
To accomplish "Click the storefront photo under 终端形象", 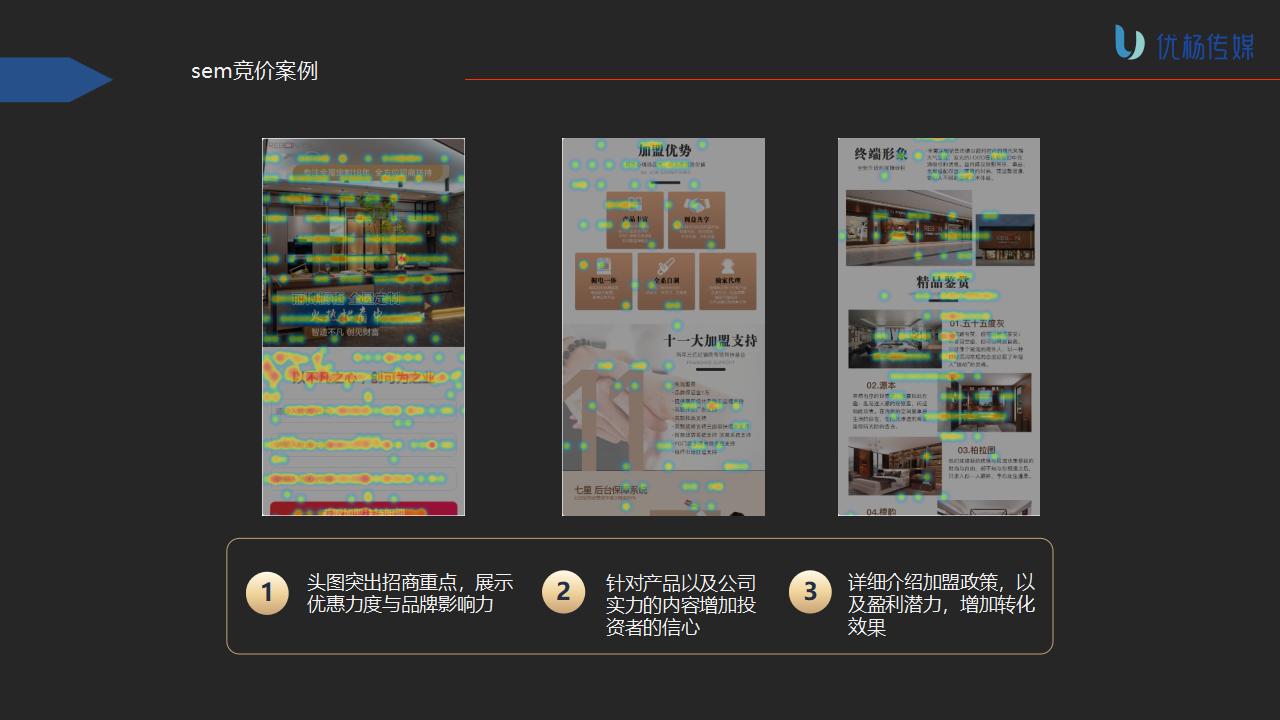I will coord(909,228).
